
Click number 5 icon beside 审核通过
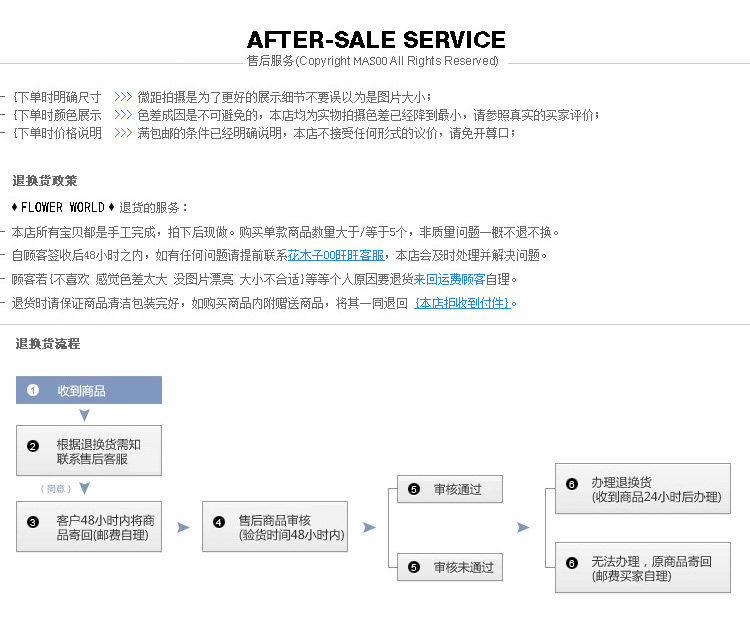pyautogui.click(x=414, y=489)
